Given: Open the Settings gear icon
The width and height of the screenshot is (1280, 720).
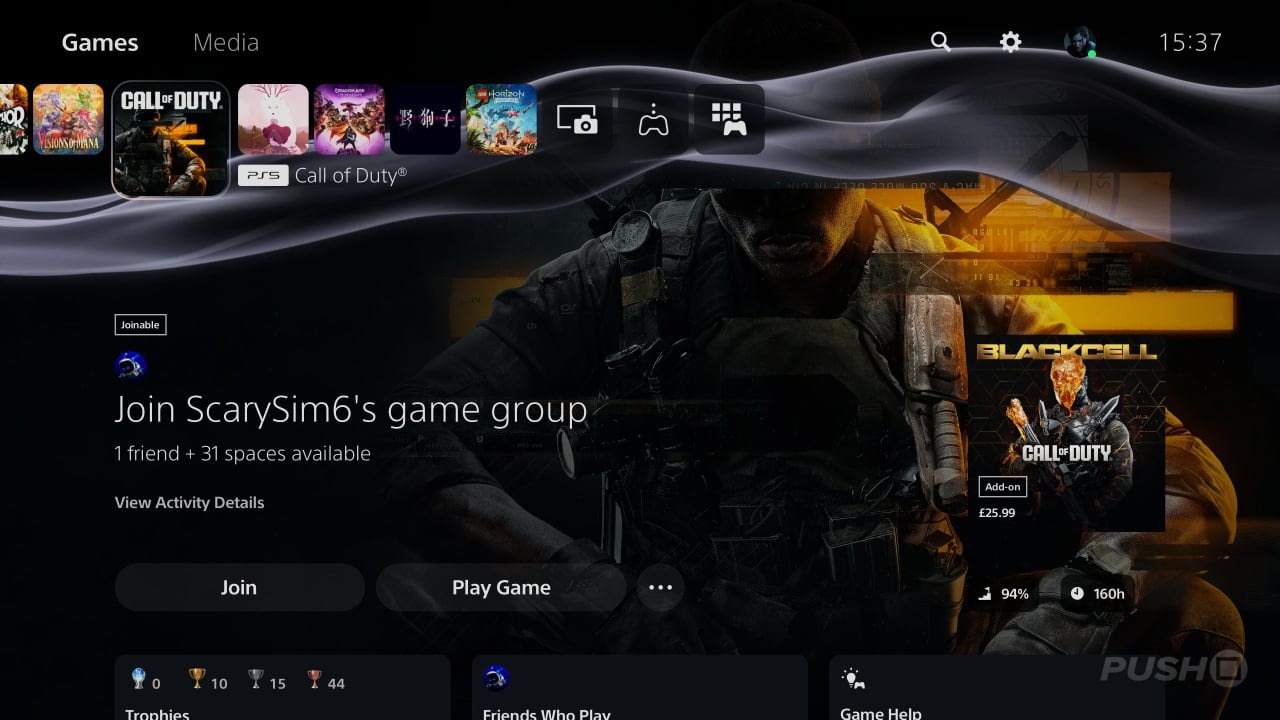Looking at the screenshot, I should click(x=1011, y=42).
